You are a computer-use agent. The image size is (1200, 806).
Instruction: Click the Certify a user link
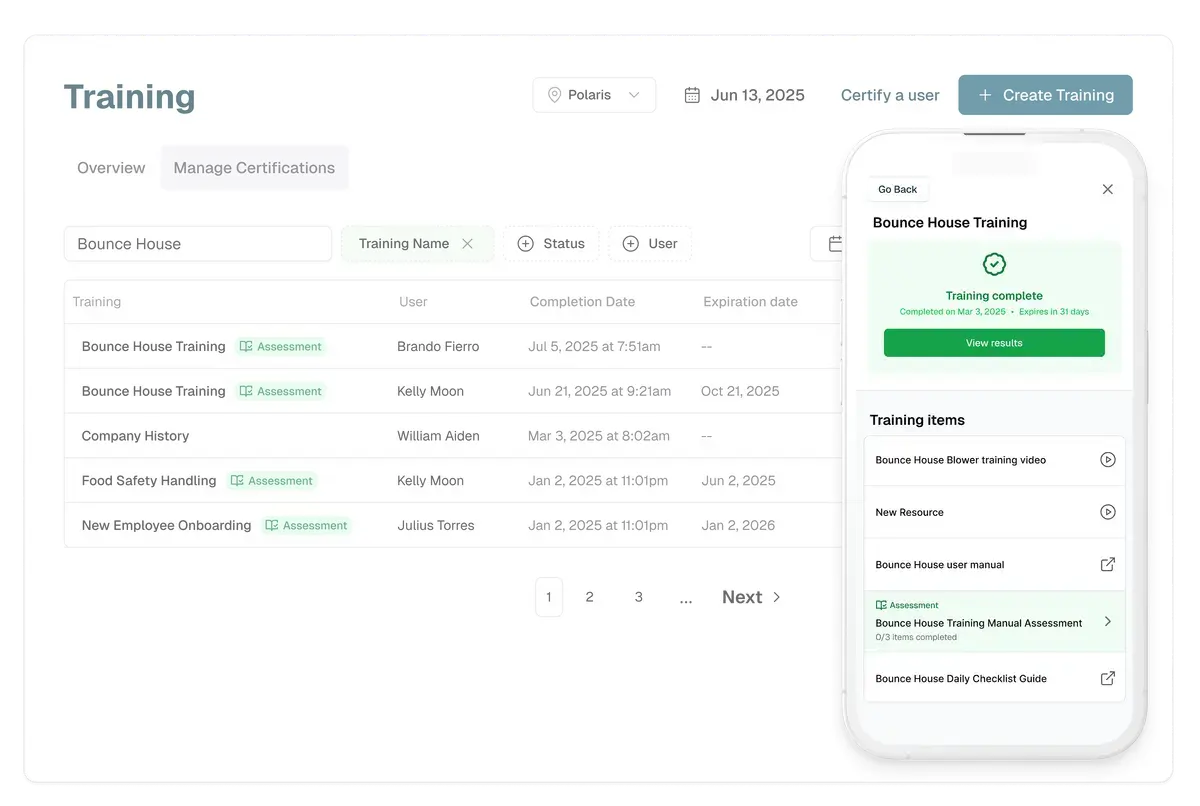890,95
